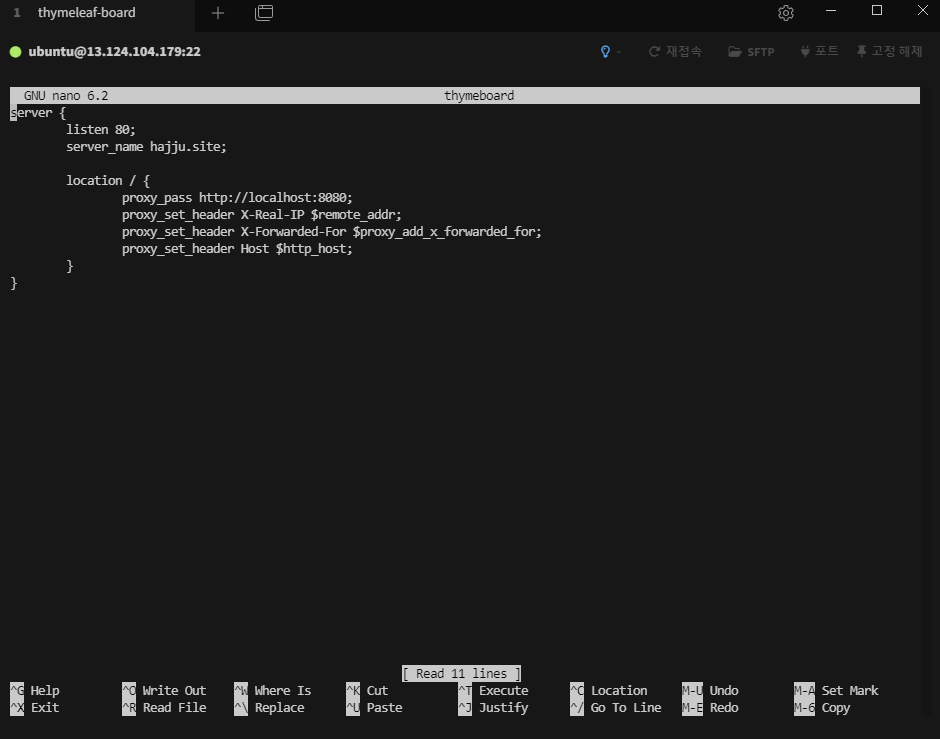The image size is (940, 739).
Task: Click the M-6 Copy shortcut
Action: pos(822,708)
